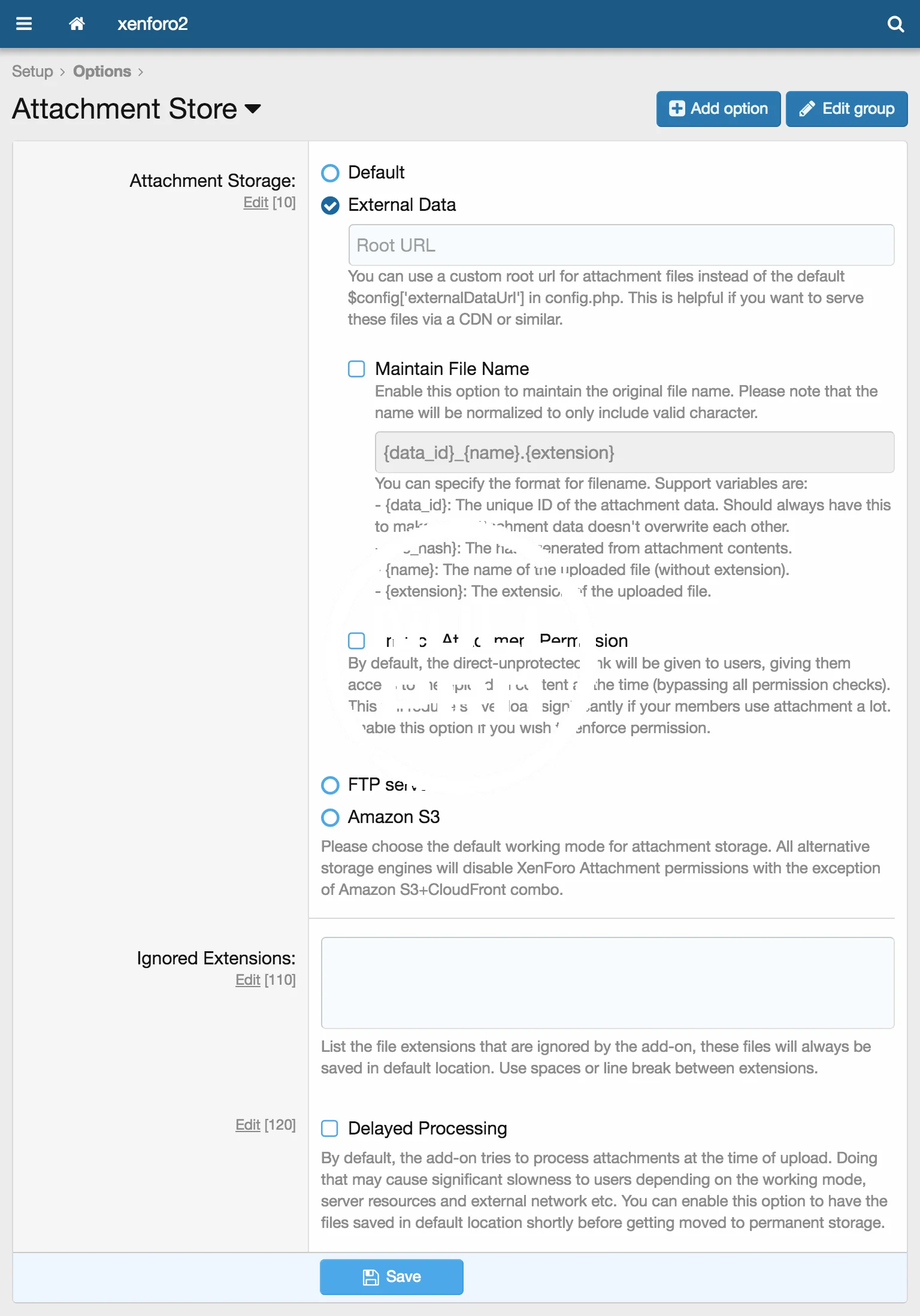Focus the Ignored Extensions text area

(x=607, y=982)
